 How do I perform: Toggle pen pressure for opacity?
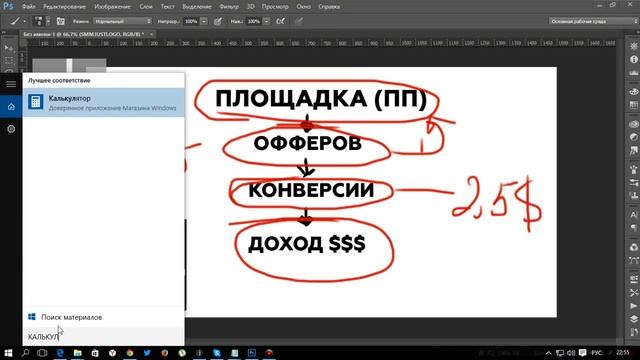(x=218, y=21)
